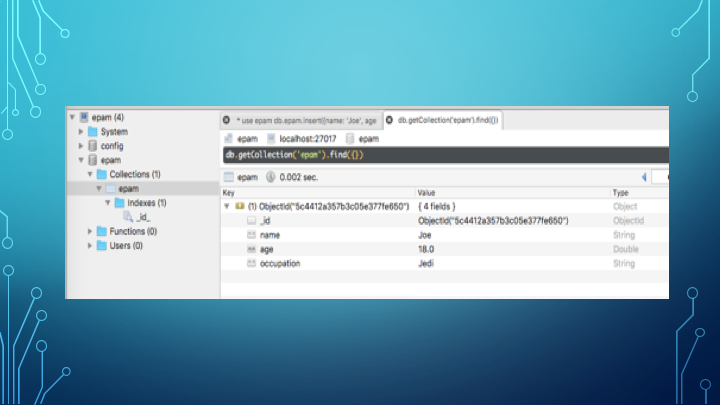Click the Key column header
720x405 pixels.
click(x=318, y=193)
